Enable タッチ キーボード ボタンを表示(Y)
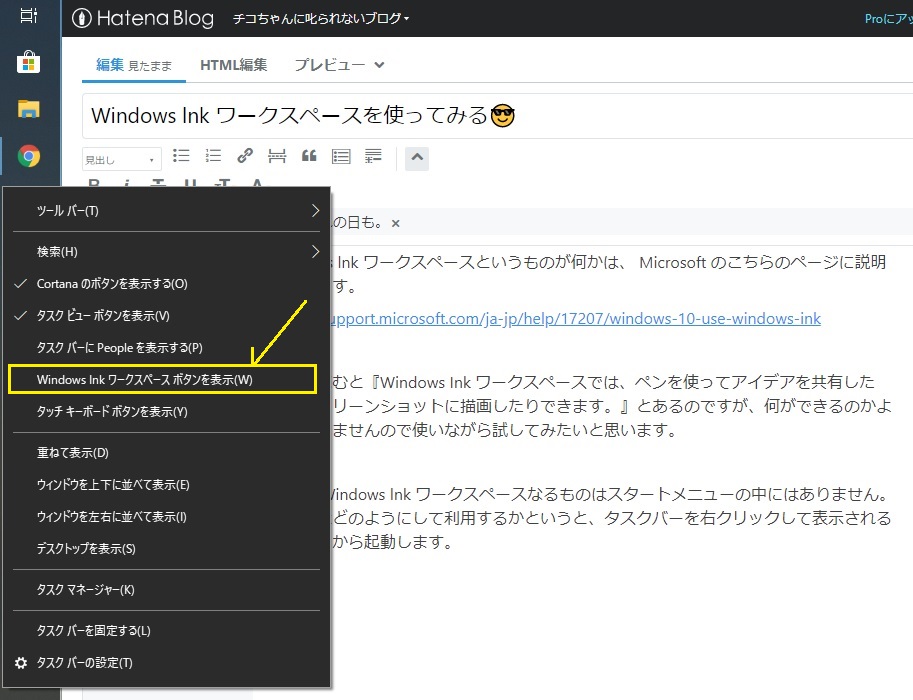 click(x=166, y=412)
